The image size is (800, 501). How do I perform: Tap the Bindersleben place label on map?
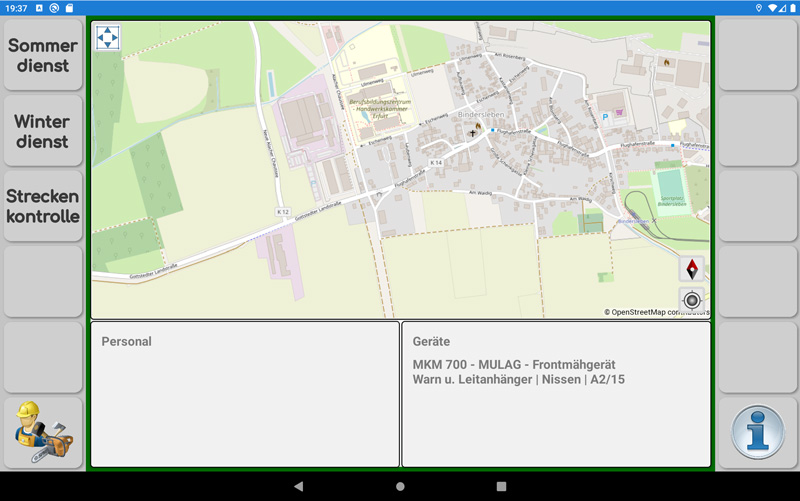(481, 114)
